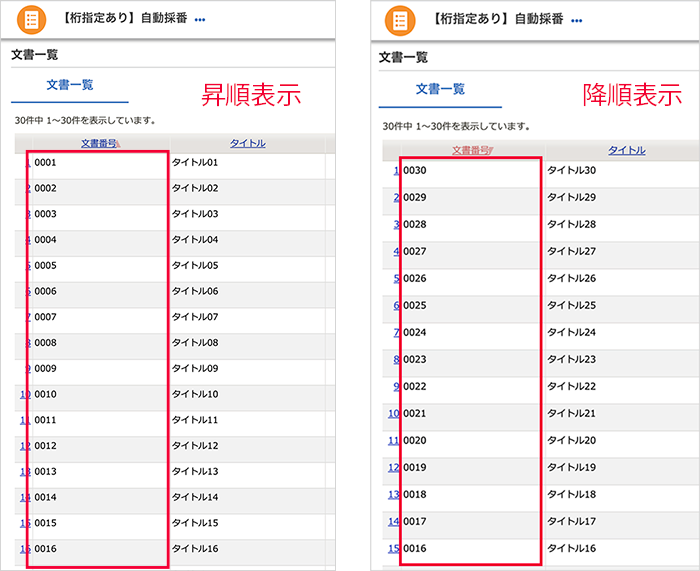
Task: Click document number 0008
Action: (x=46, y=343)
